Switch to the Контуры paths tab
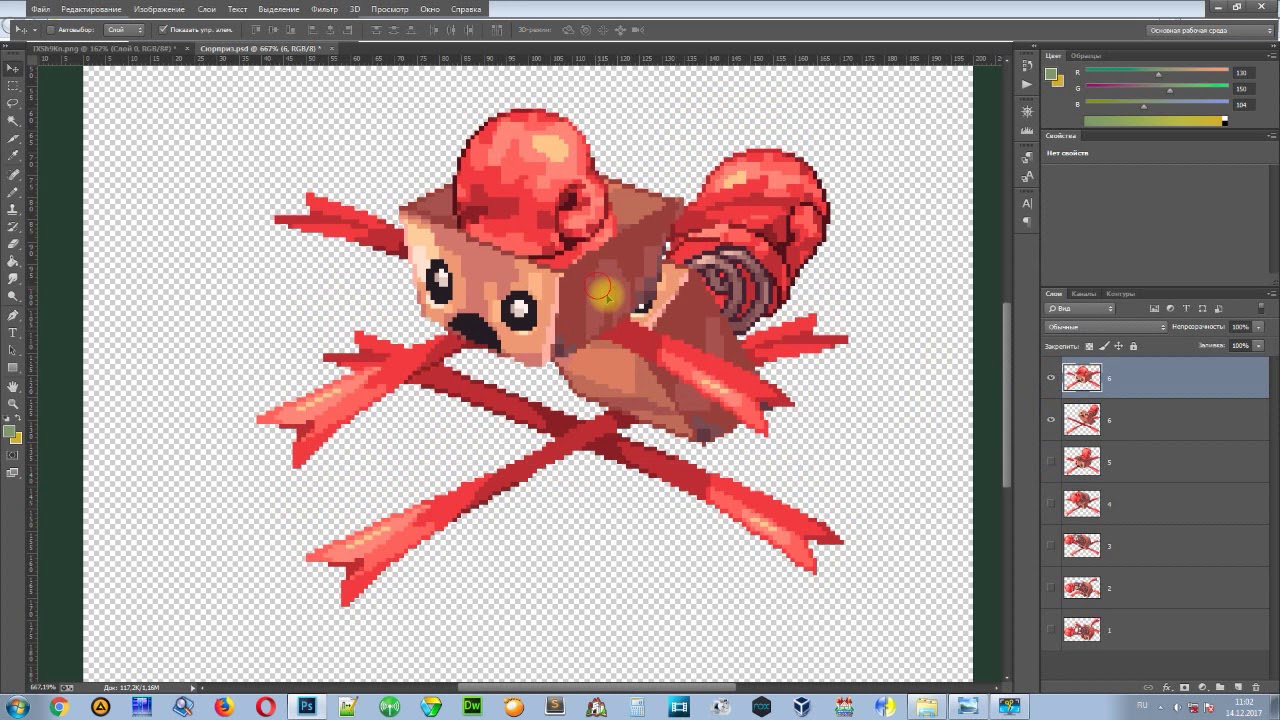This screenshot has height=720, width=1280. 1120,294
